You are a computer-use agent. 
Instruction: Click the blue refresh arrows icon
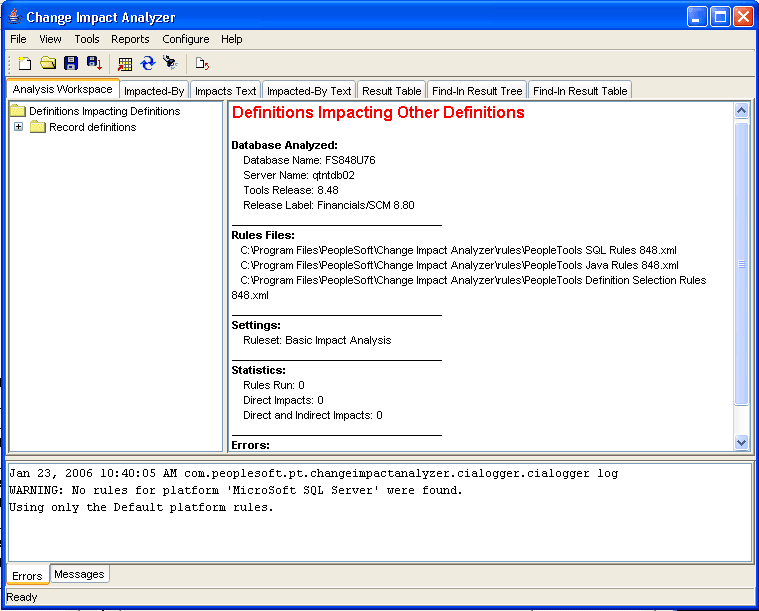[148, 63]
